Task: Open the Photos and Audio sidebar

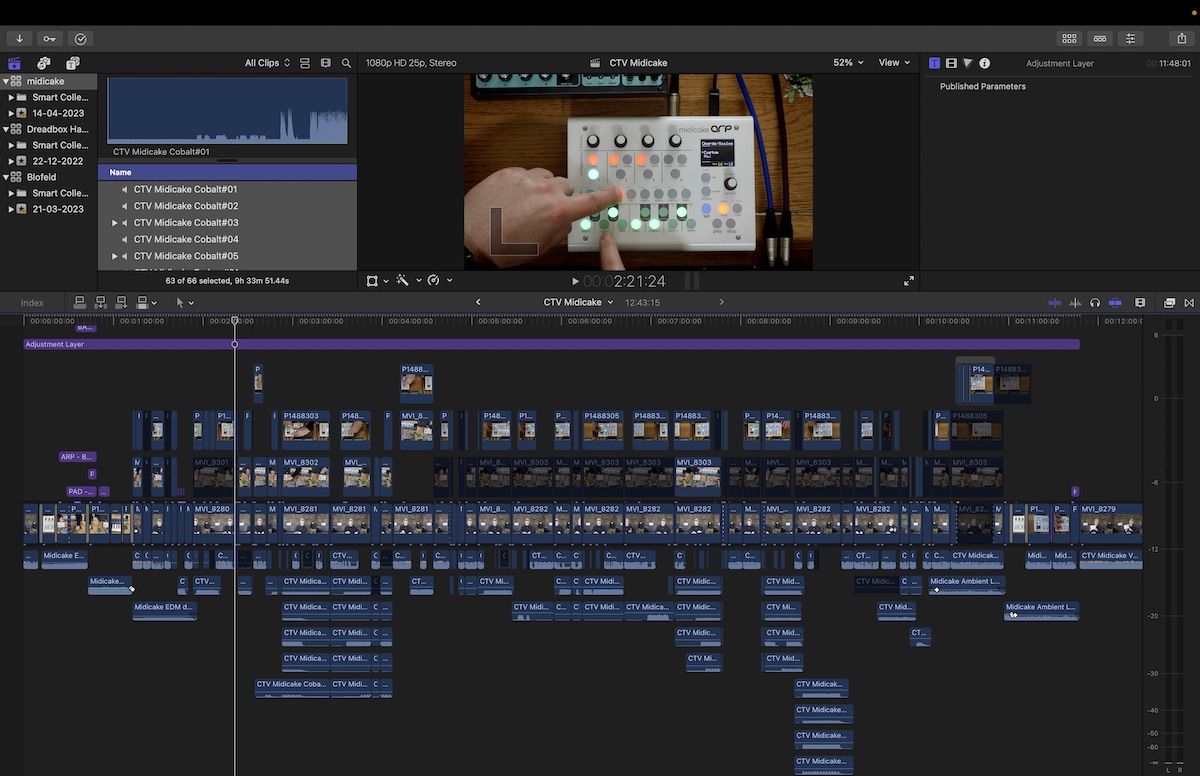Action: pyautogui.click(x=43, y=63)
